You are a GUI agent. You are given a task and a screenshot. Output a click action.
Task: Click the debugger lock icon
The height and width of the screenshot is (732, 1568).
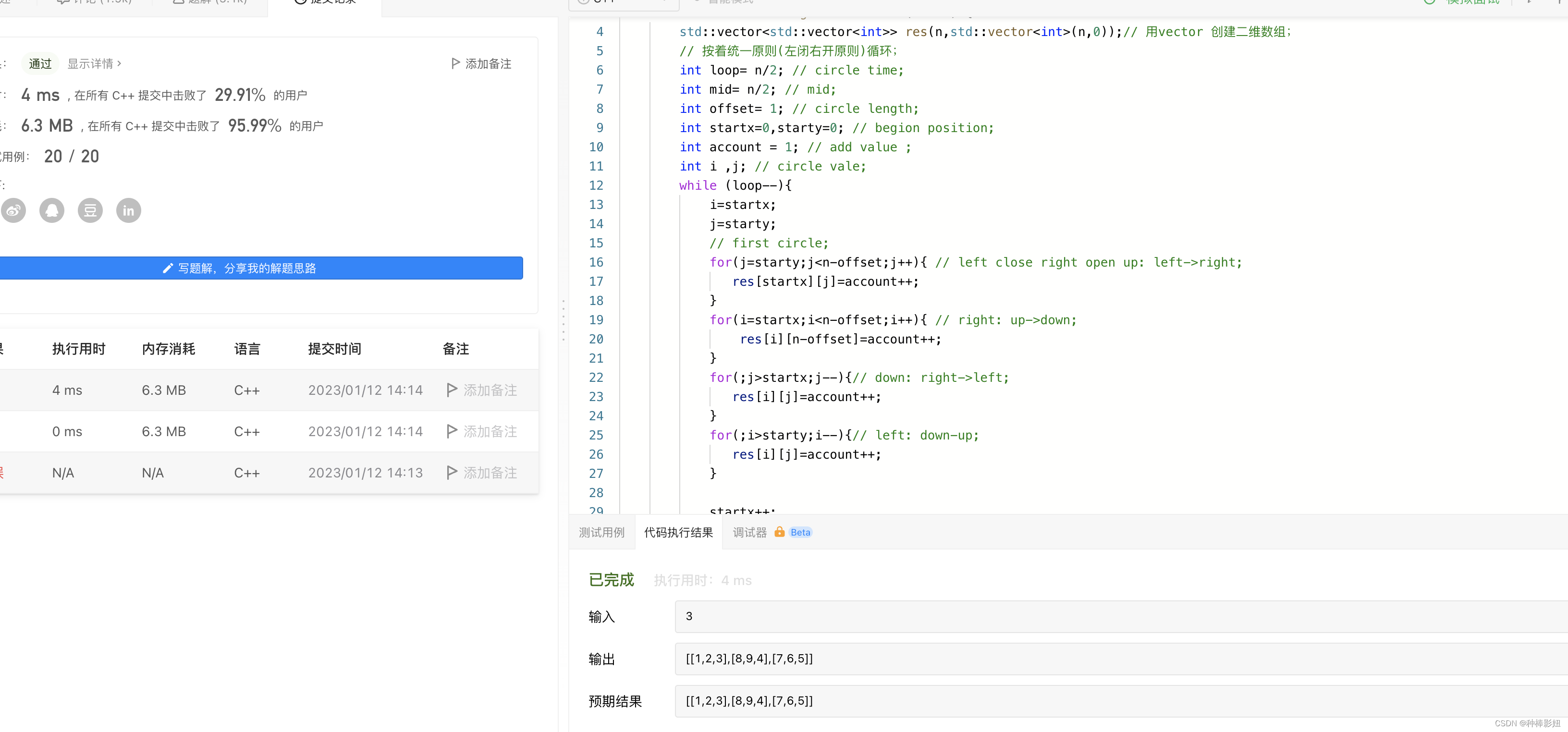(779, 532)
